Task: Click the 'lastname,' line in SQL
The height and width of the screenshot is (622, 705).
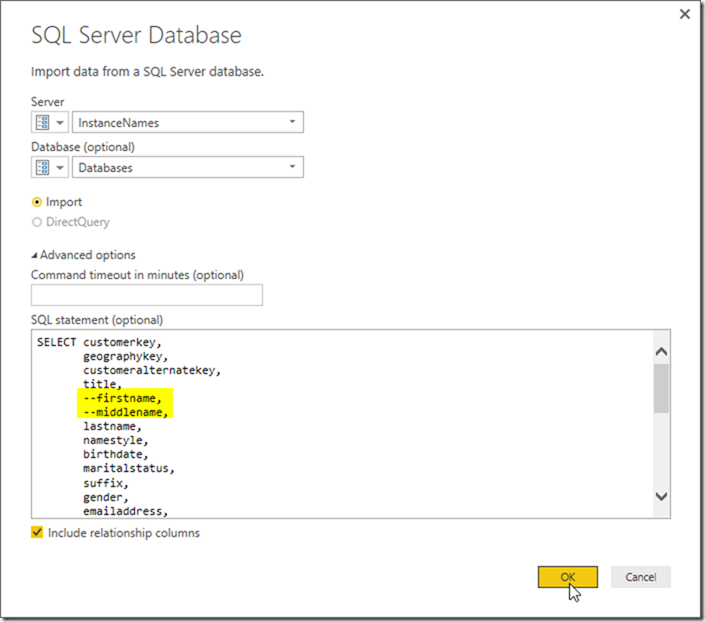Action: (x=112, y=426)
